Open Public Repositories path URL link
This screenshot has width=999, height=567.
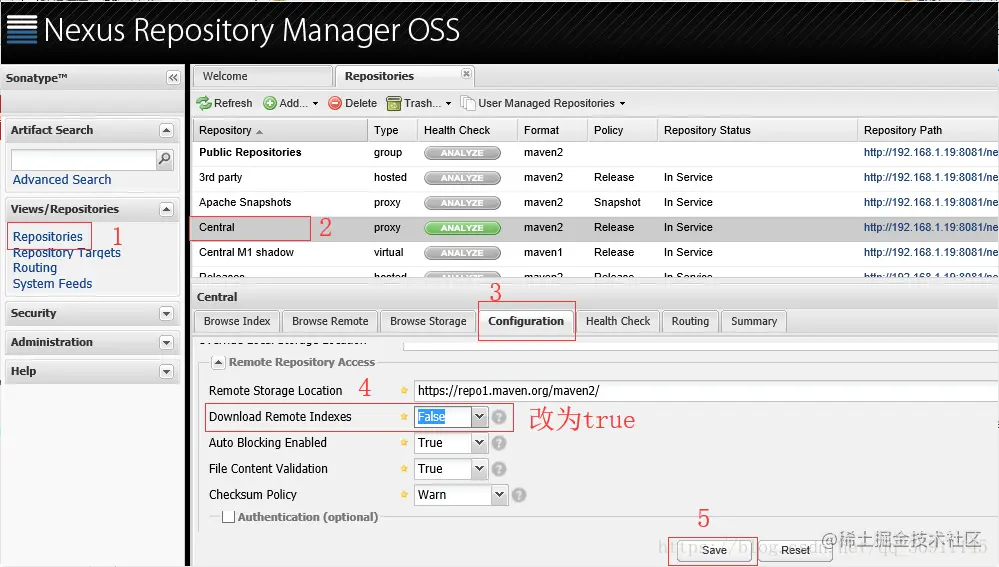coord(931,153)
